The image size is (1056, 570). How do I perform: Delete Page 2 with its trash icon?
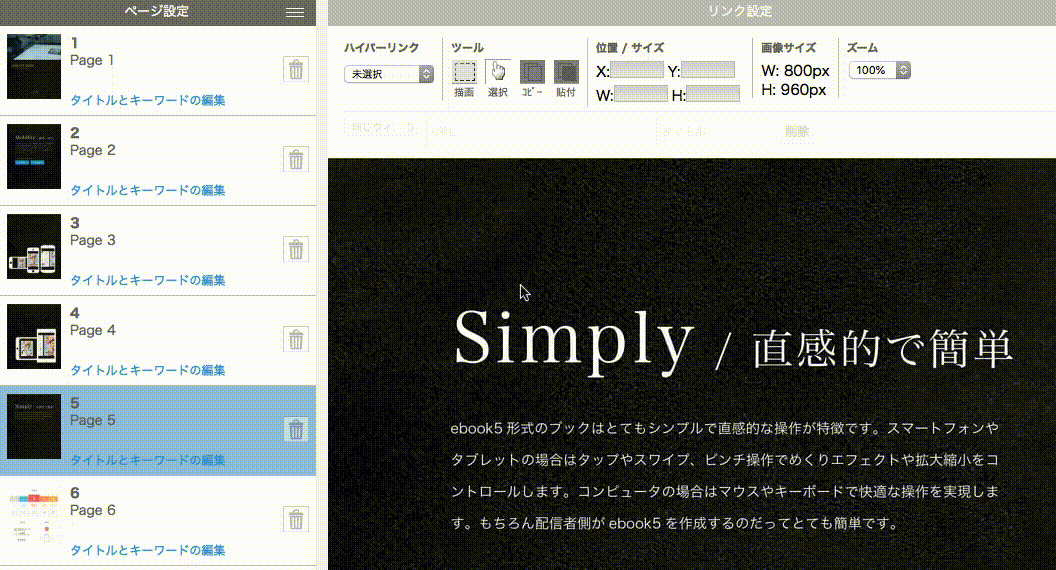[x=296, y=159]
